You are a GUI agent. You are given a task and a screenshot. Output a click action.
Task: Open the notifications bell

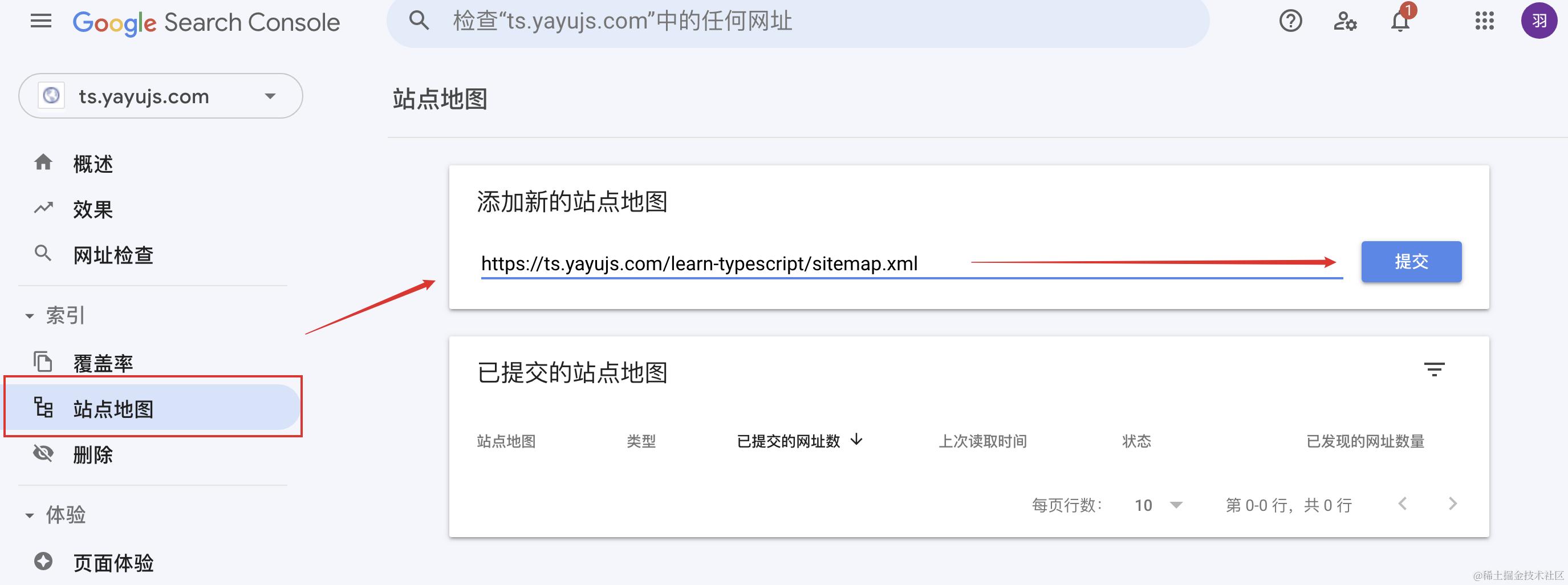point(1400,21)
